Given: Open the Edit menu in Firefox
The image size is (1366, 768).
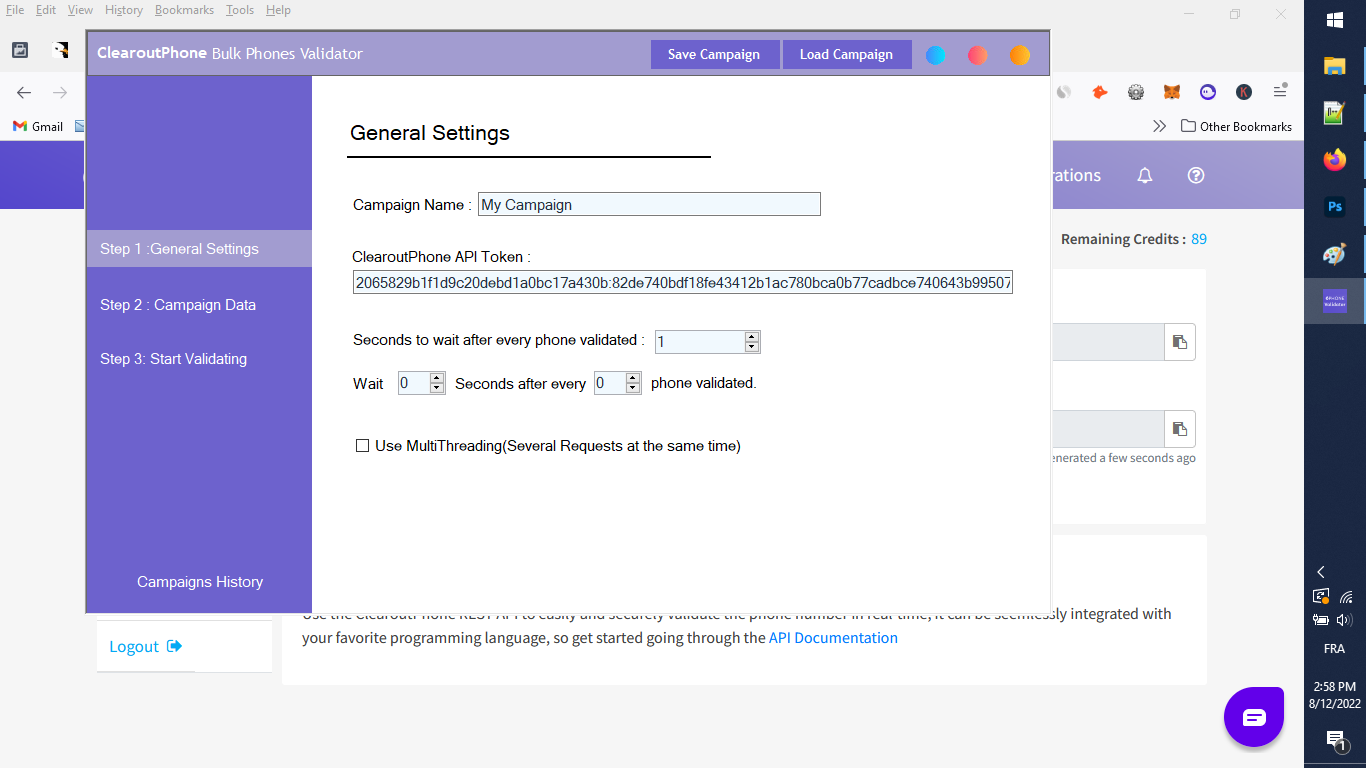Looking at the screenshot, I should pos(46,10).
